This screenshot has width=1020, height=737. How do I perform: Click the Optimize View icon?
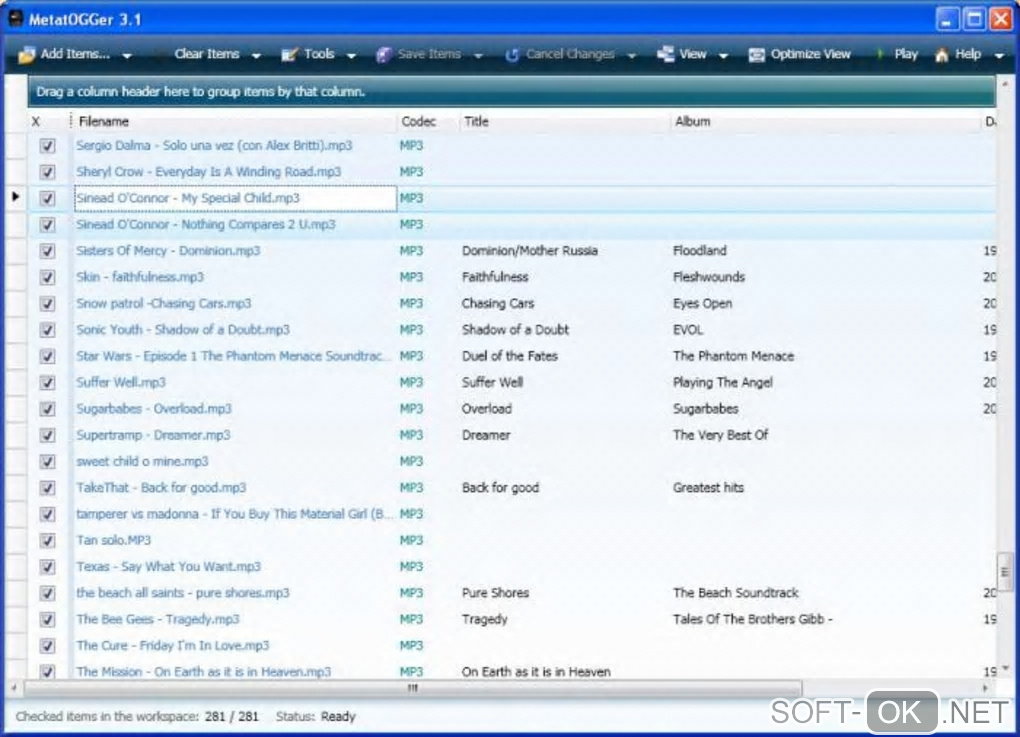(x=757, y=55)
